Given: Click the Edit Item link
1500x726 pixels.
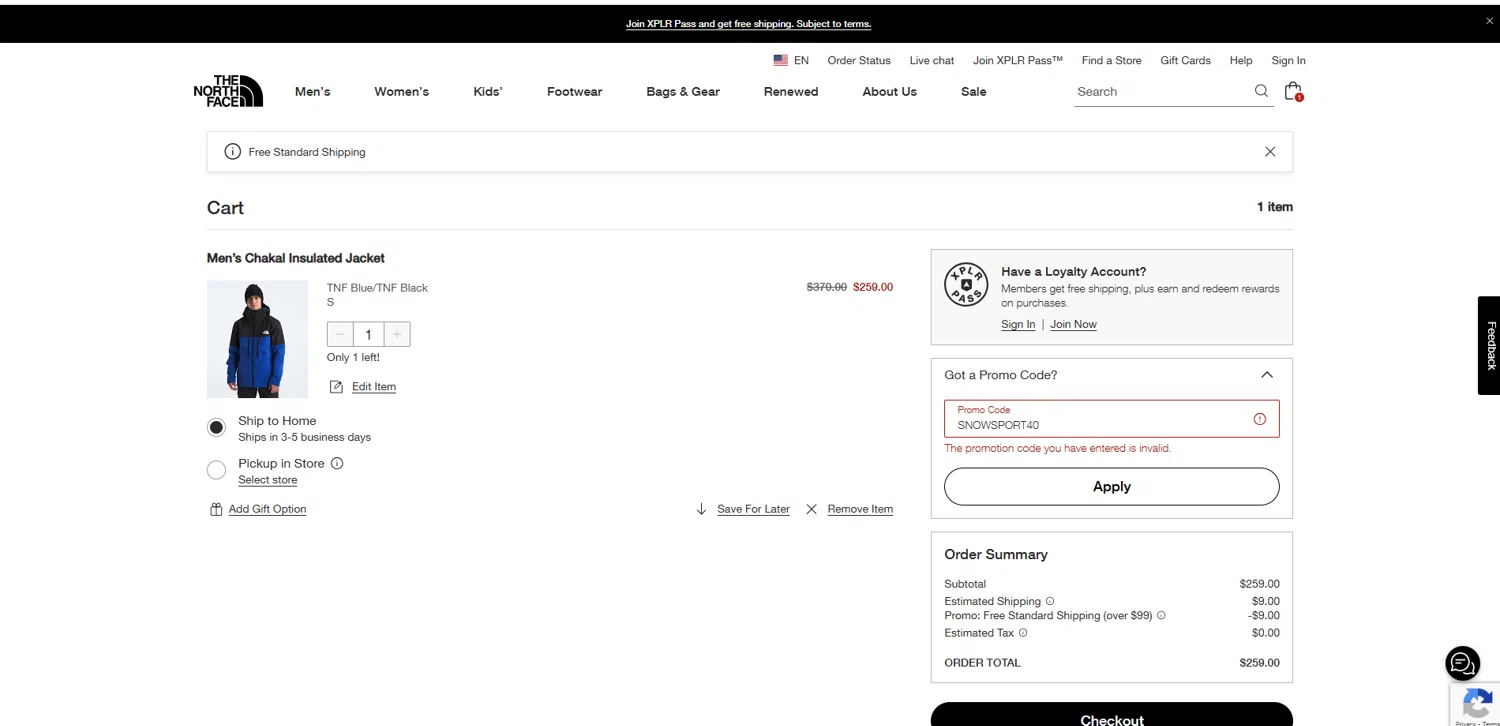Looking at the screenshot, I should tap(374, 387).
